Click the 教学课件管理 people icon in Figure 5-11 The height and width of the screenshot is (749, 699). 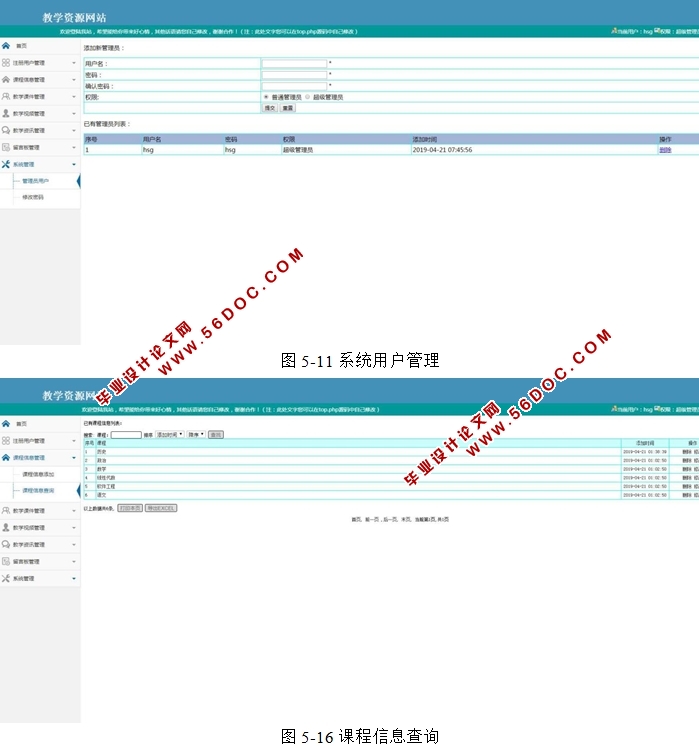coord(6,96)
